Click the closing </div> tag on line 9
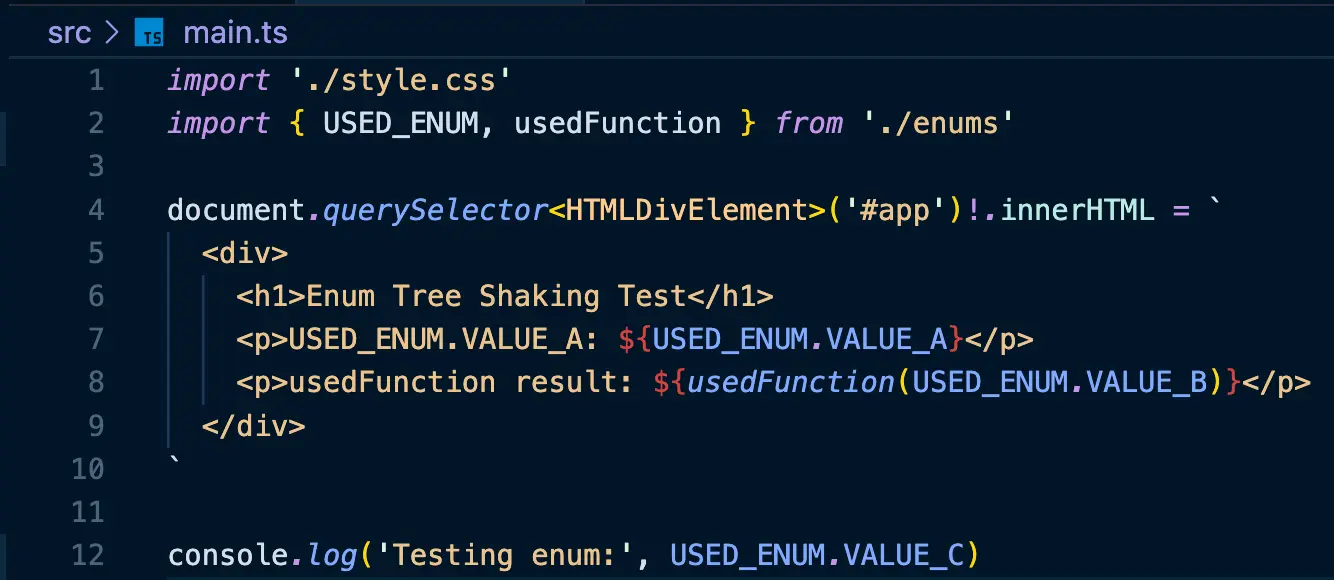1334x580 pixels. click(x=253, y=425)
